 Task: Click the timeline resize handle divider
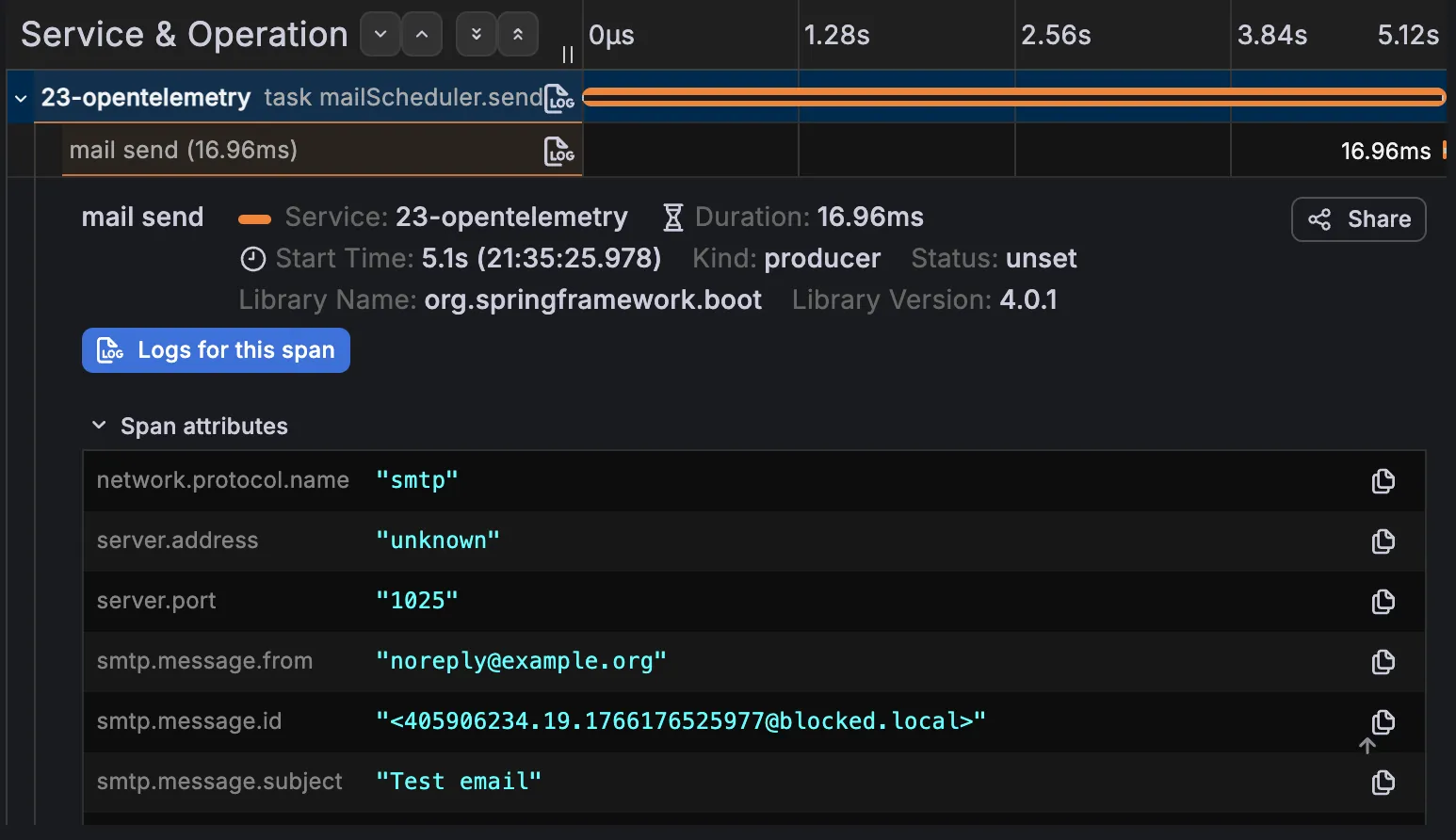coord(568,55)
